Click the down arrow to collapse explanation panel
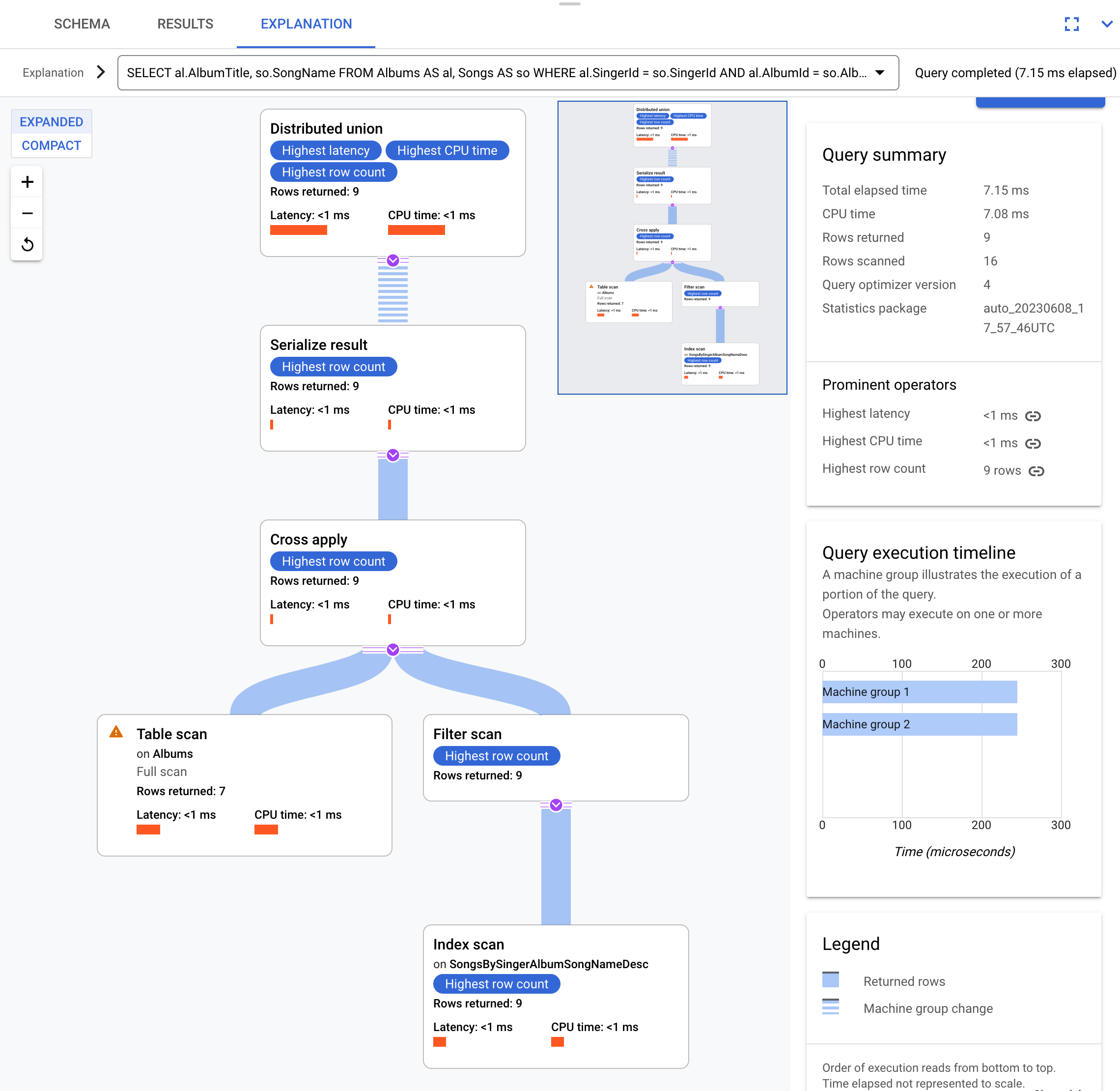 (1107, 22)
